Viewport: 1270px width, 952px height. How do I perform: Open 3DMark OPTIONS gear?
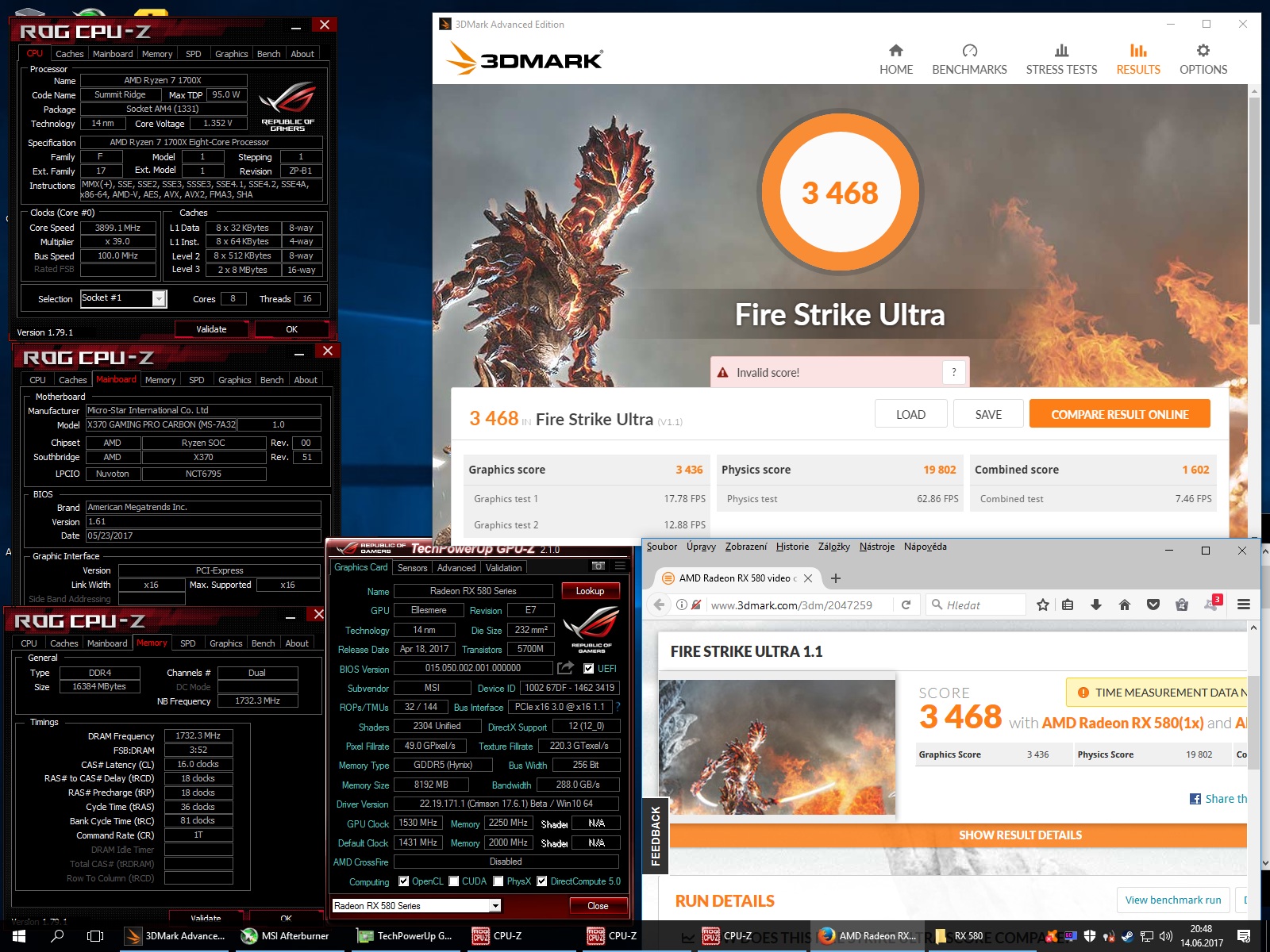[1203, 59]
